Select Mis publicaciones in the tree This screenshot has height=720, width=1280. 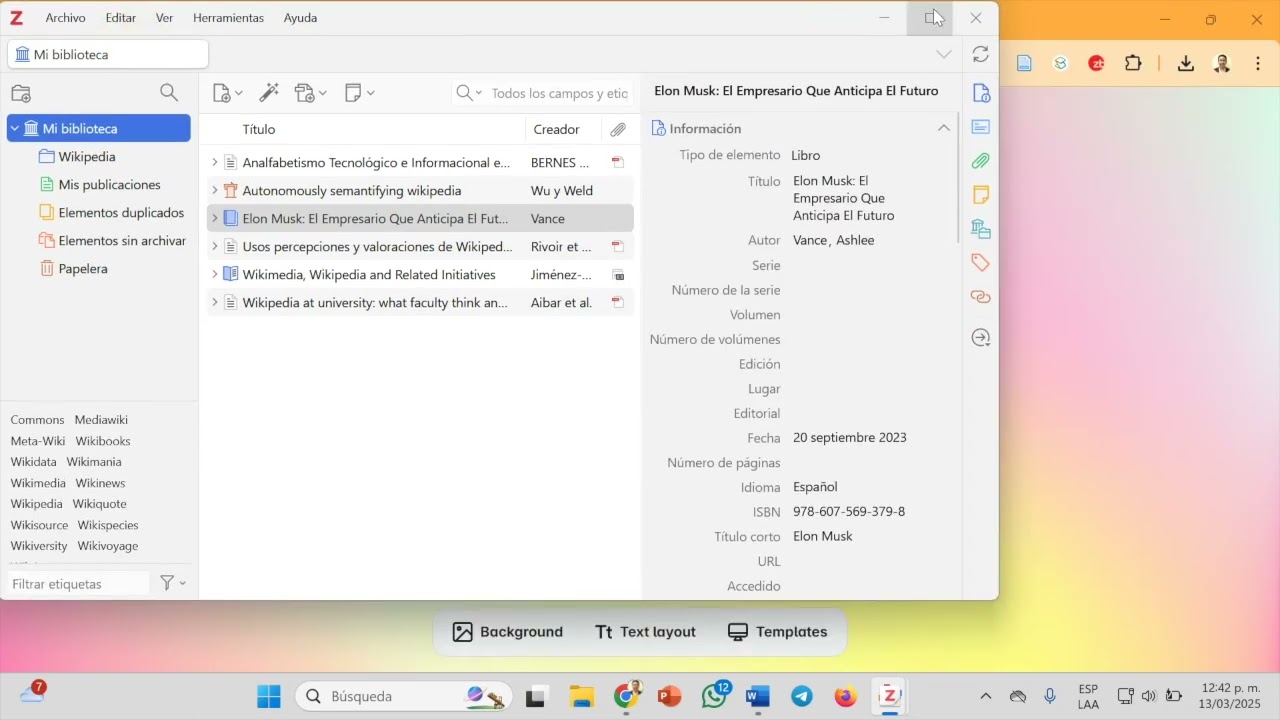coord(109,185)
